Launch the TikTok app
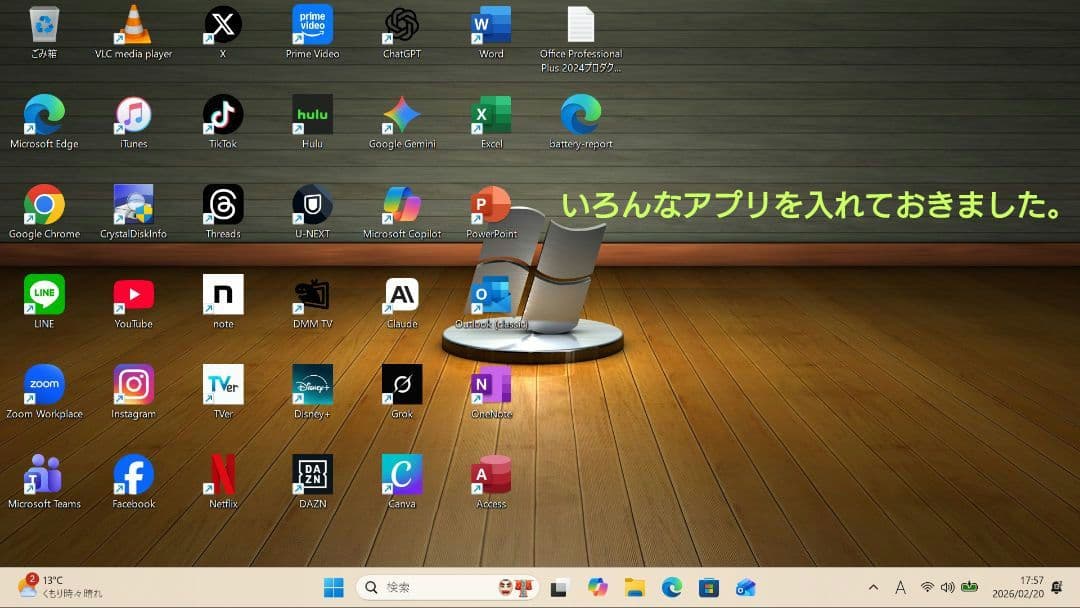 222,115
